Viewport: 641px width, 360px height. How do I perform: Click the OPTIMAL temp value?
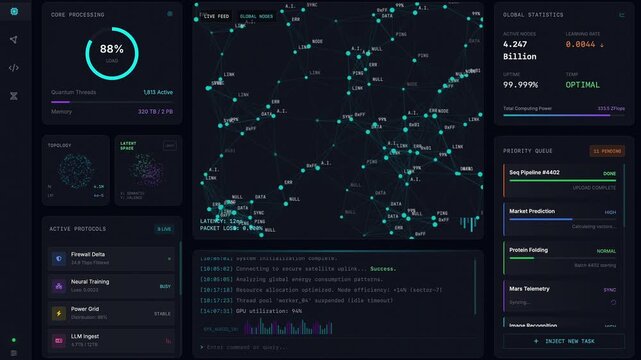583,85
